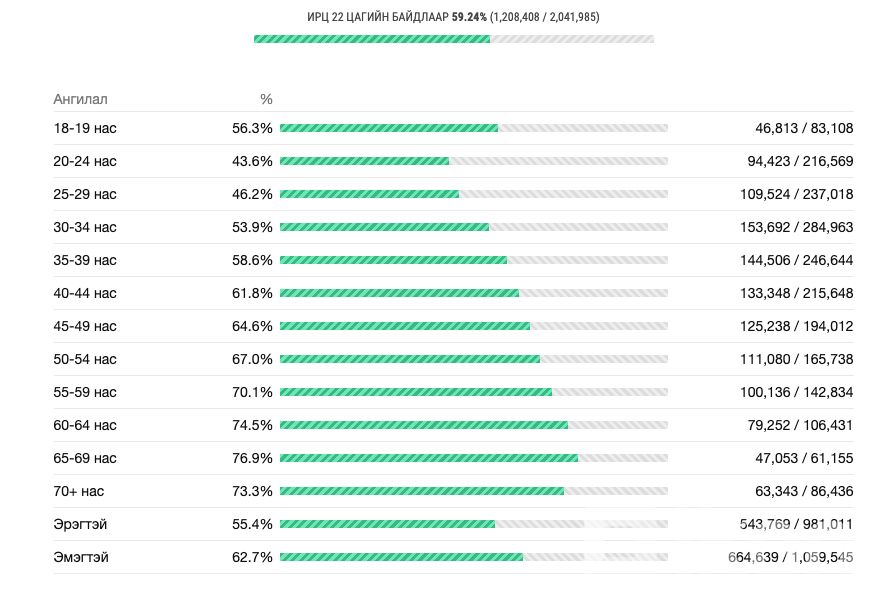
Task: Click the 'Ангилал' column header
Action: [x=80, y=99]
